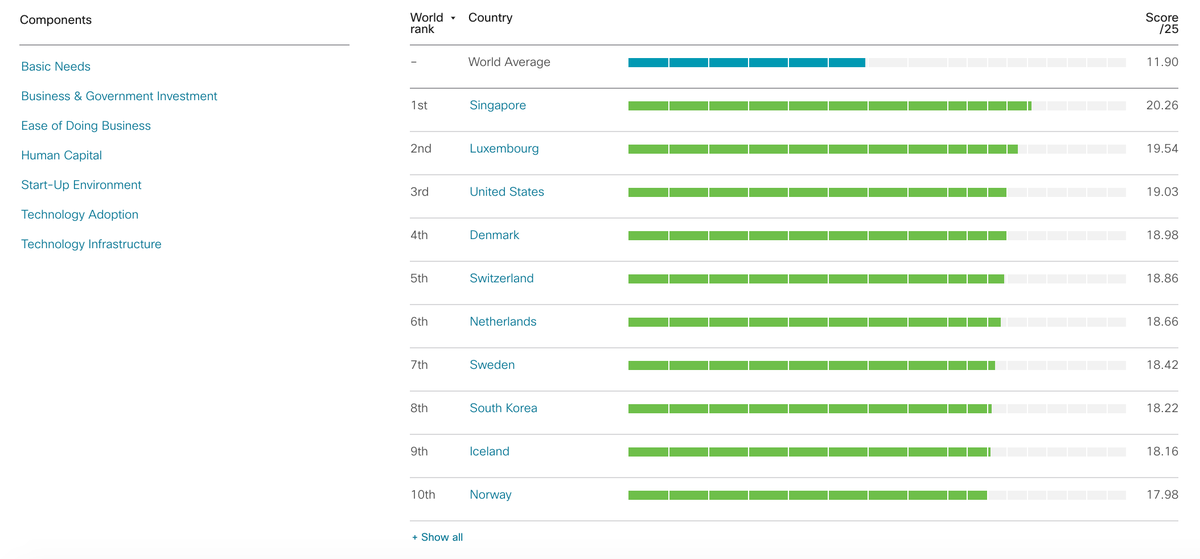Open the Technology Infrastructure link
Viewport: 1200px width, 559px height.
pyautogui.click(x=91, y=244)
